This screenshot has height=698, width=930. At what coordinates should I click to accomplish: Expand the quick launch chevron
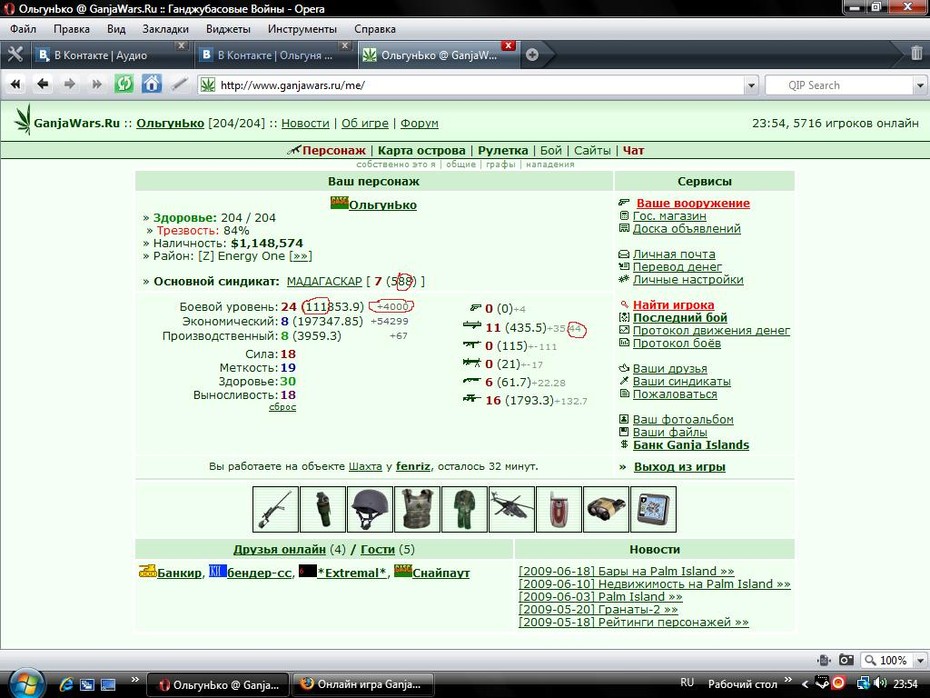click(135, 680)
